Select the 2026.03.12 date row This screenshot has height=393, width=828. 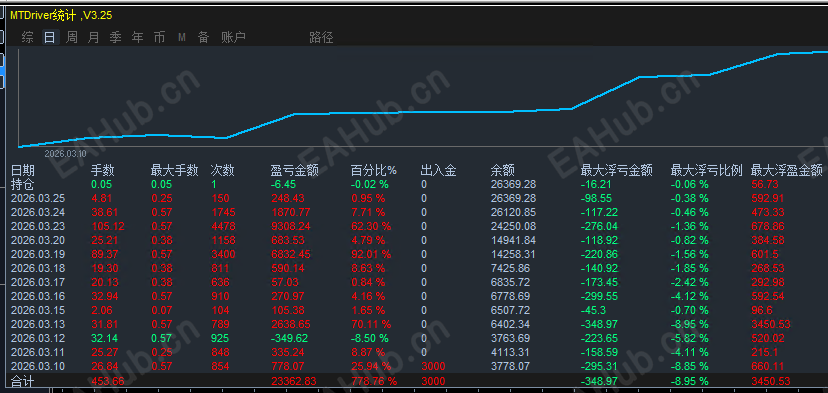point(37,339)
